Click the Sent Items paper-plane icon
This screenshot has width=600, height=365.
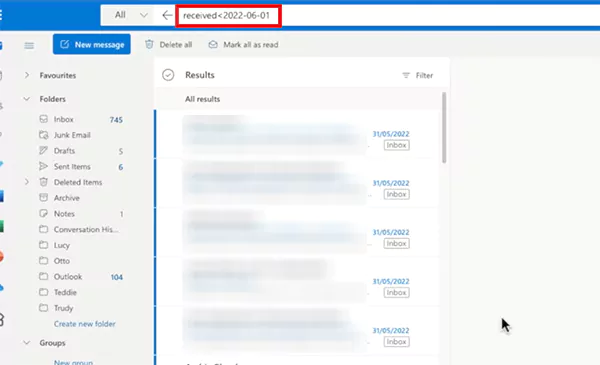44,166
